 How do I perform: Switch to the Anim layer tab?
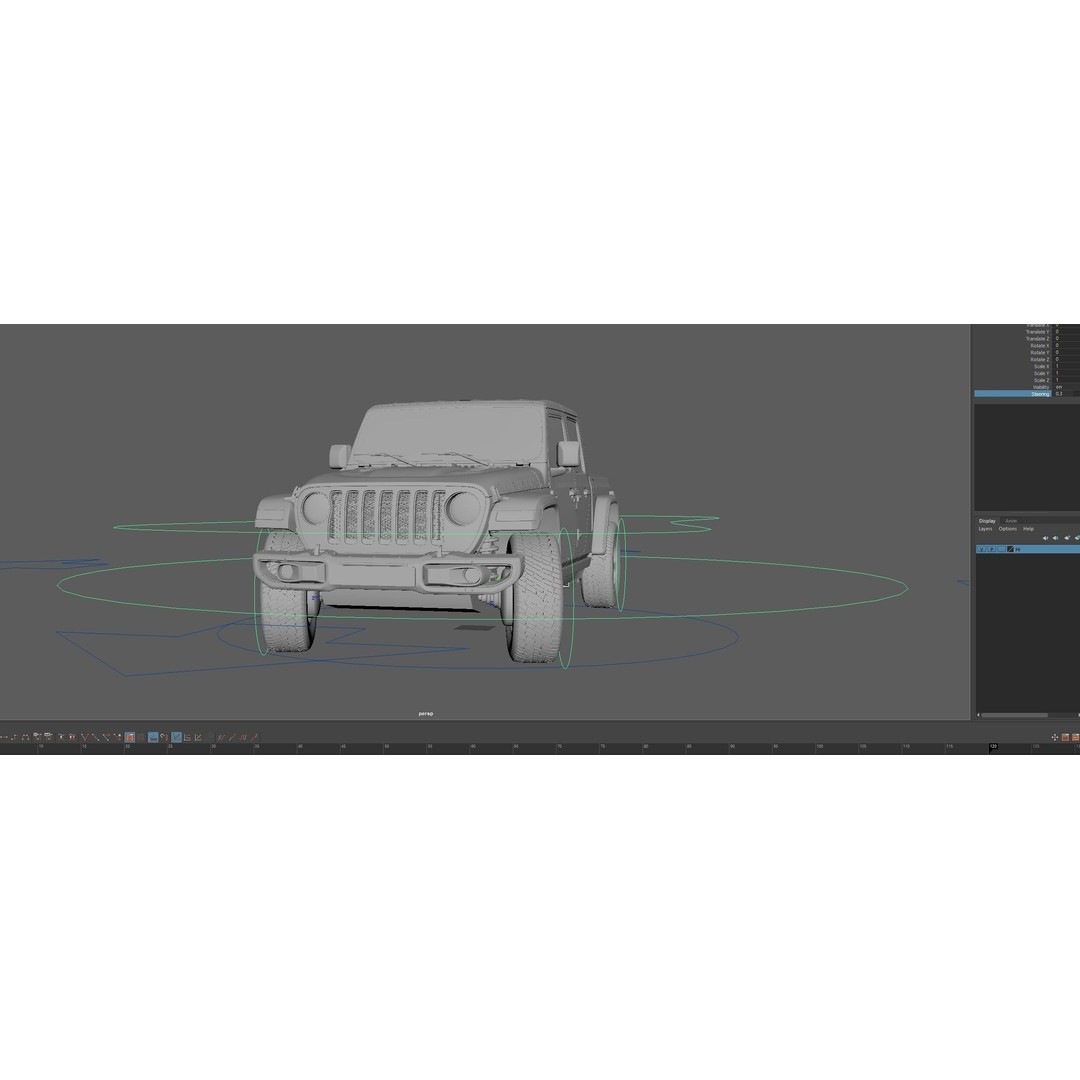(1011, 521)
